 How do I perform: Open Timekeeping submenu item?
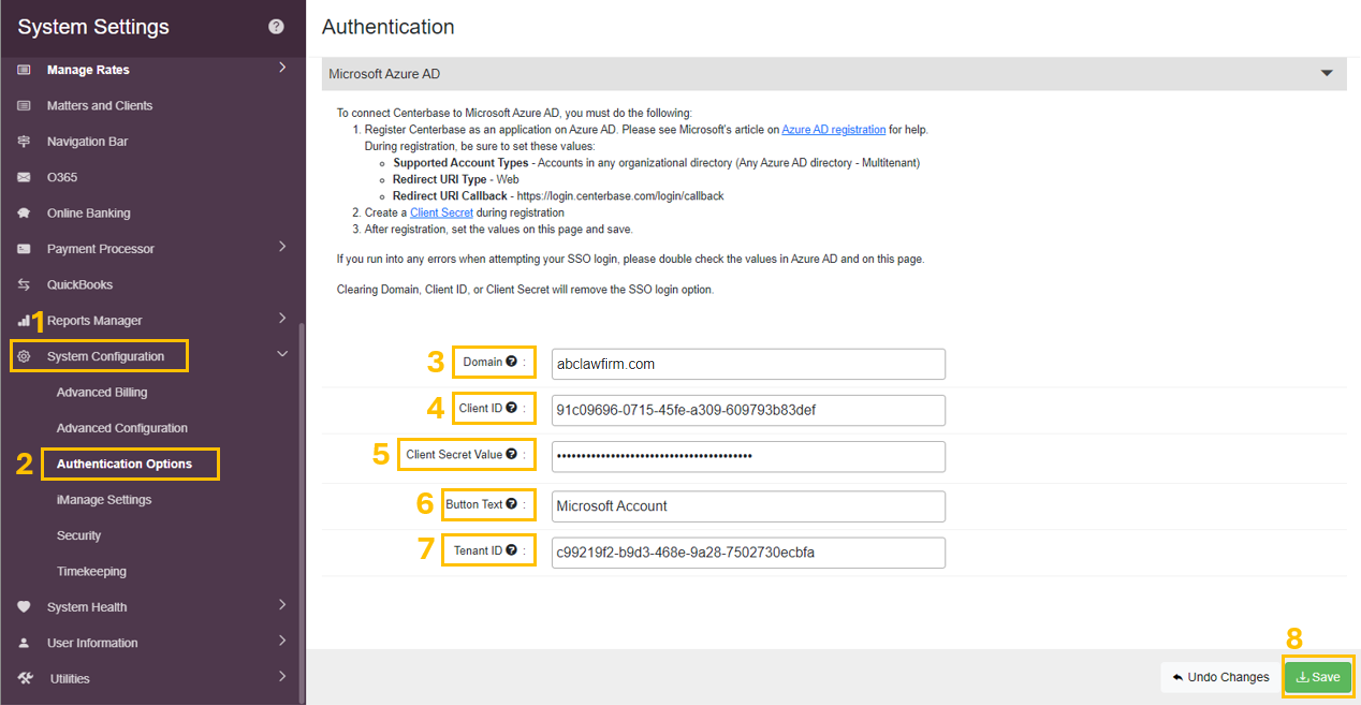coord(91,572)
